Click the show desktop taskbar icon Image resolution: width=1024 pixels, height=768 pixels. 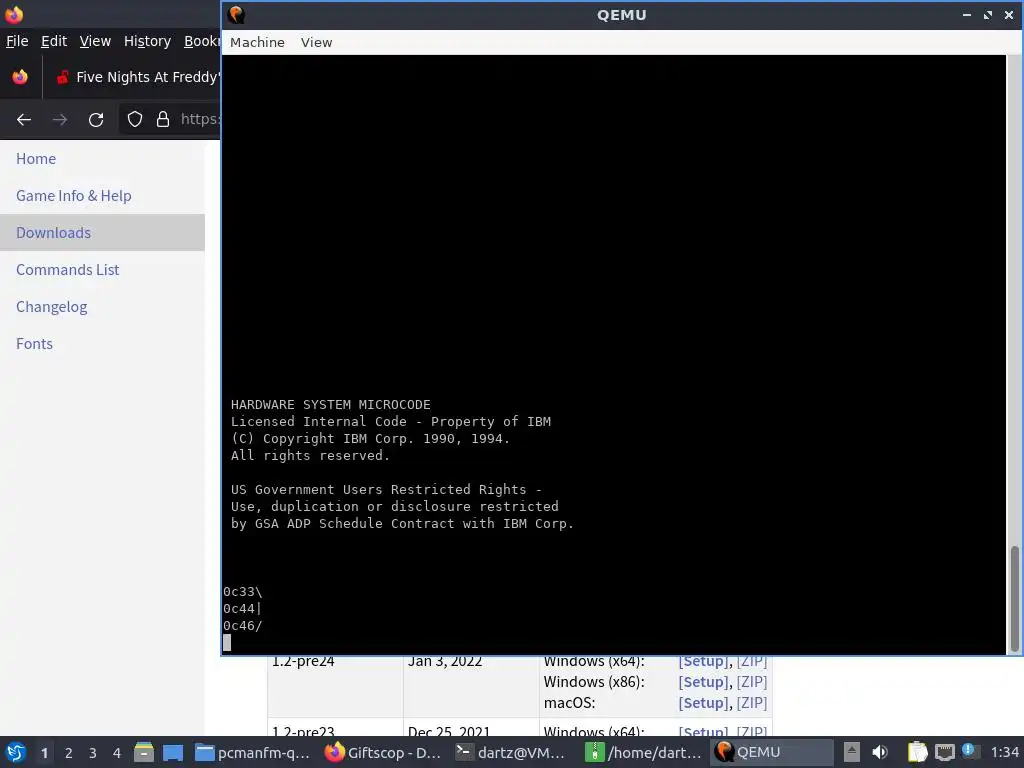[x=173, y=752]
